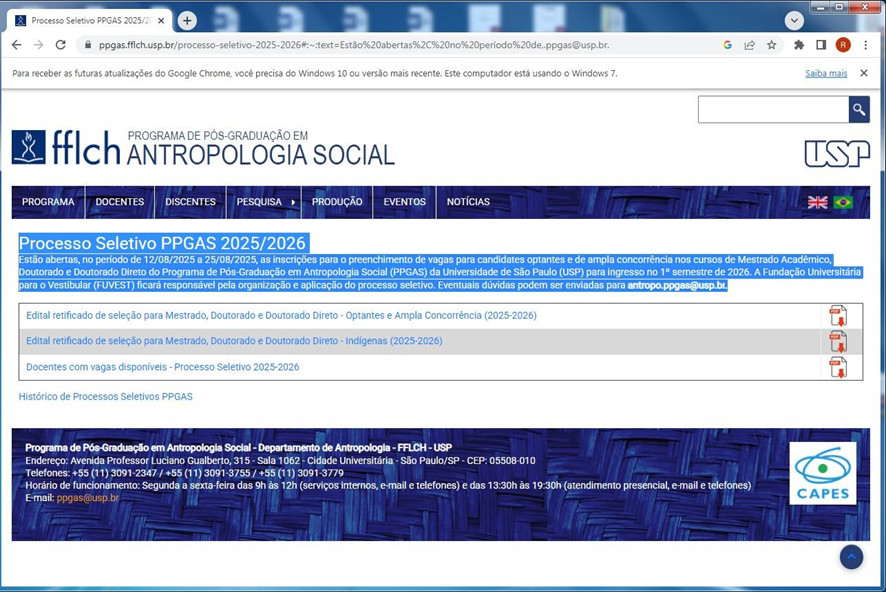Open the Chrome extensions puzzle icon

point(798,45)
